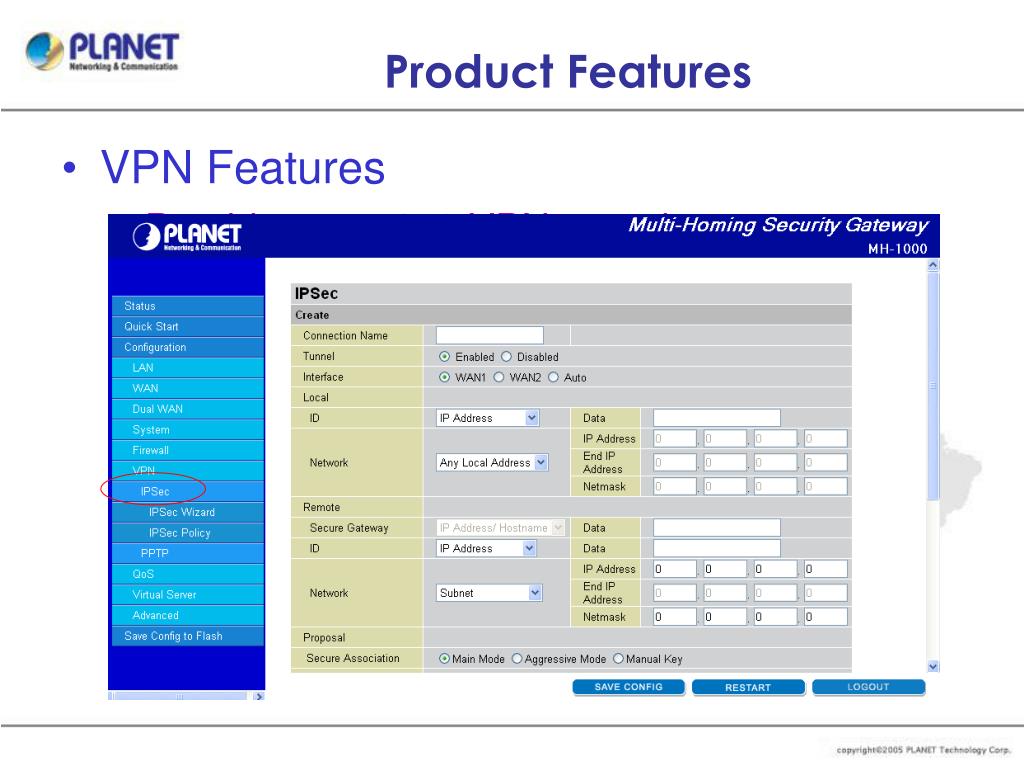Open Dual WAN settings
Viewport: 1024px width, 768px height.
click(x=188, y=409)
